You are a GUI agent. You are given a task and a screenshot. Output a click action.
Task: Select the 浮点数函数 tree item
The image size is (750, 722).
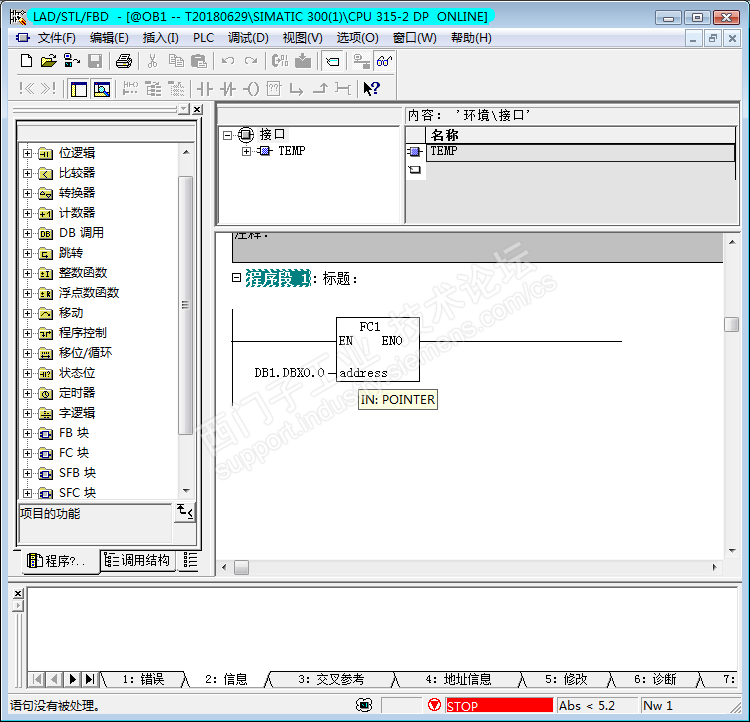pyautogui.click(x=89, y=293)
